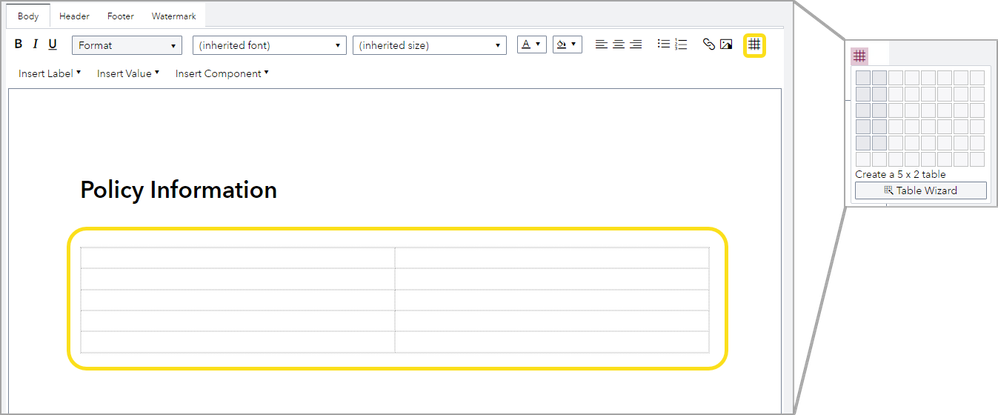Click the insert table icon in toolbar

point(754,45)
